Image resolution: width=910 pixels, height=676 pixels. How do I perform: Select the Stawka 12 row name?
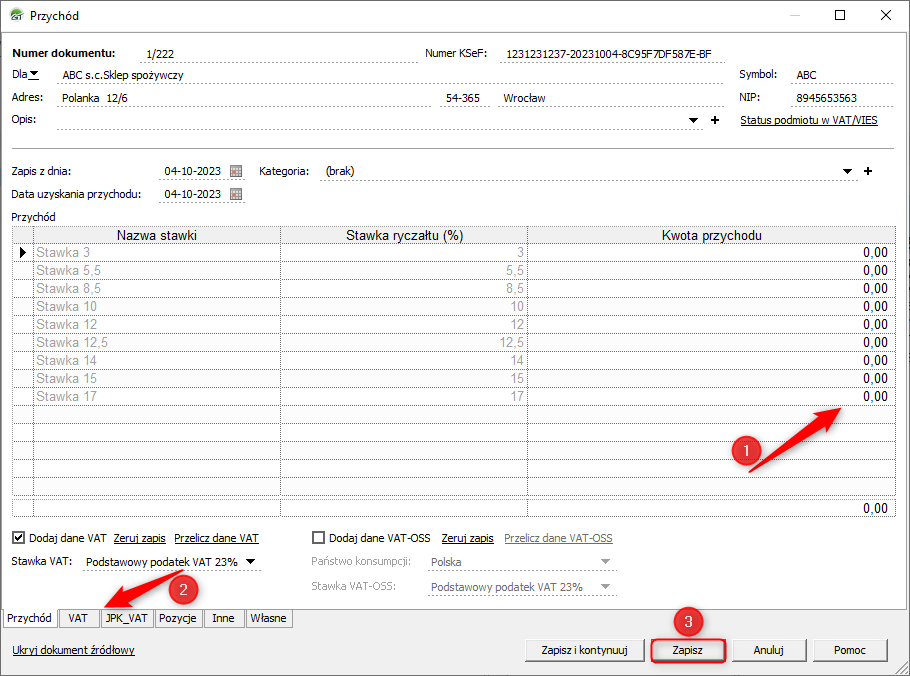pyautogui.click(x=157, y=324)
